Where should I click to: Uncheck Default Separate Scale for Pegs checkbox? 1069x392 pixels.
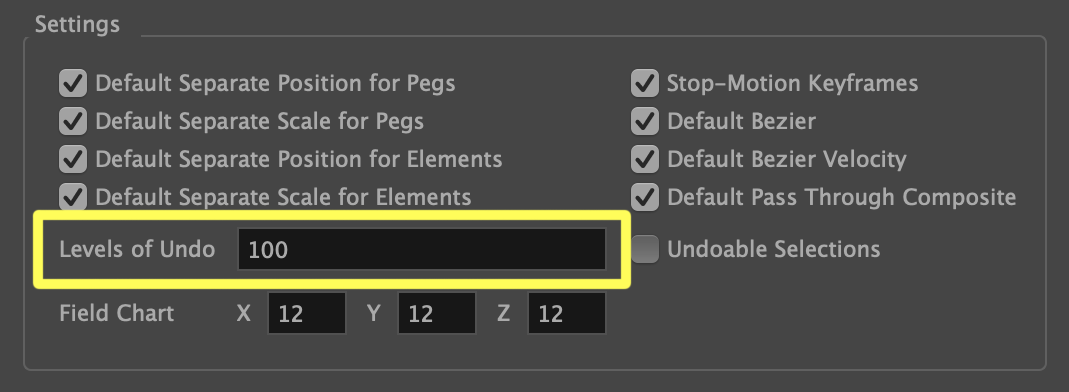tap(72, 122)
